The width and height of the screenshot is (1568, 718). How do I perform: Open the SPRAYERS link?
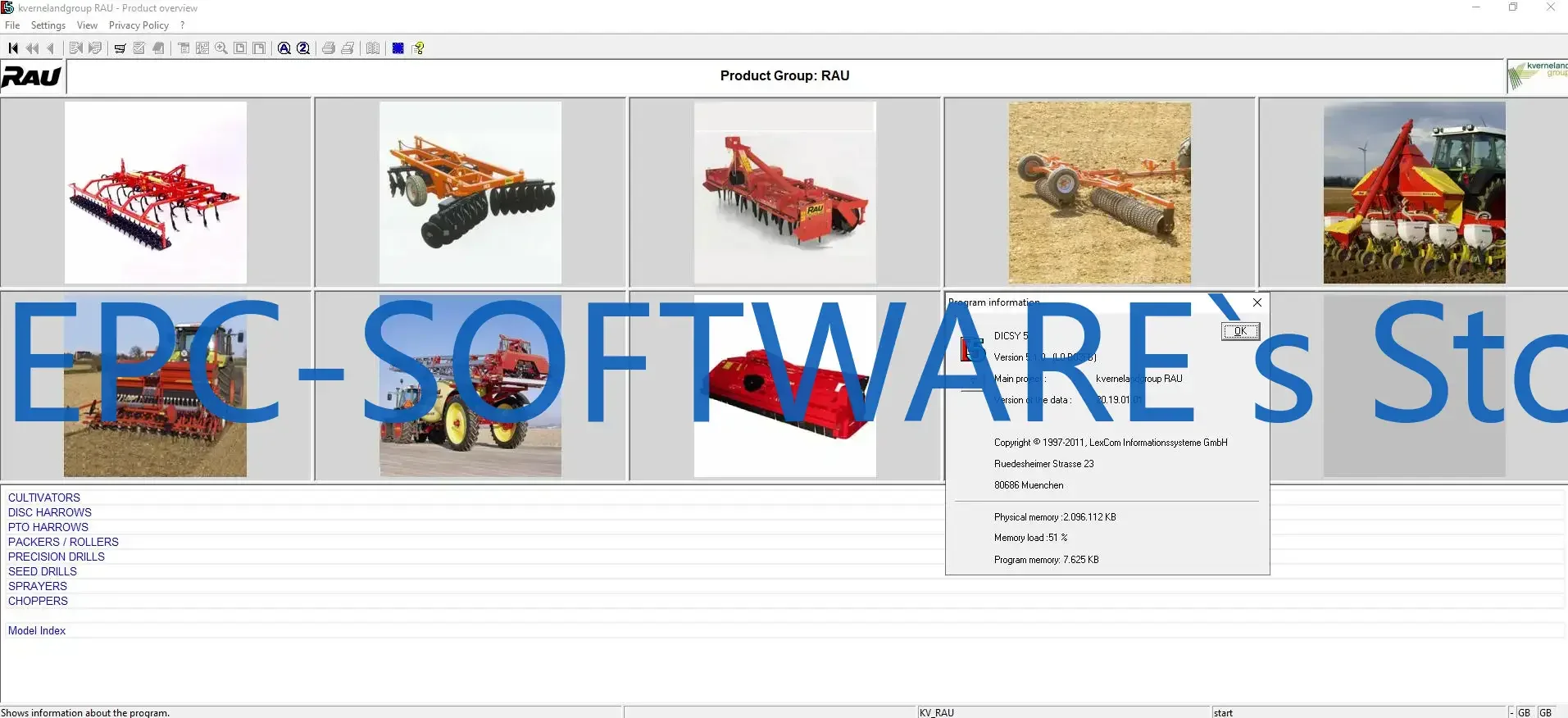[x=38, y=586]
